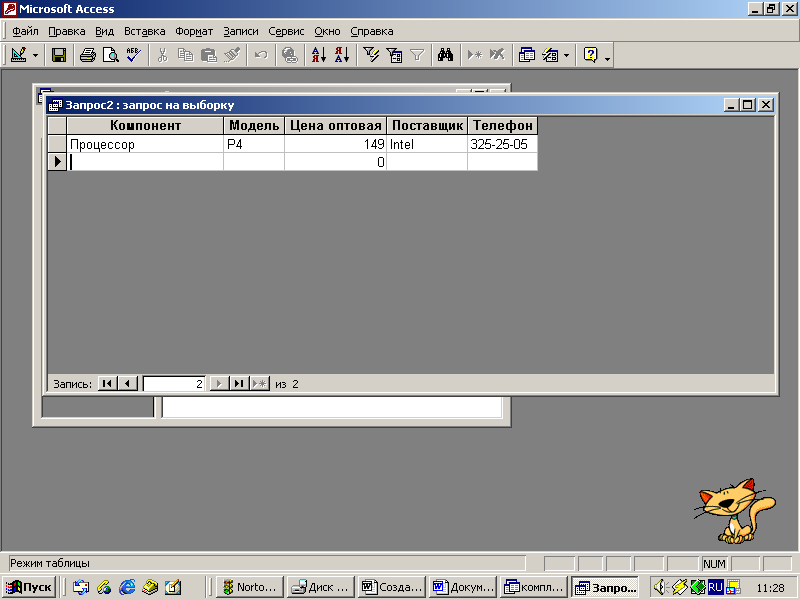Select the Цена оптовая column header

click(335, 126)
